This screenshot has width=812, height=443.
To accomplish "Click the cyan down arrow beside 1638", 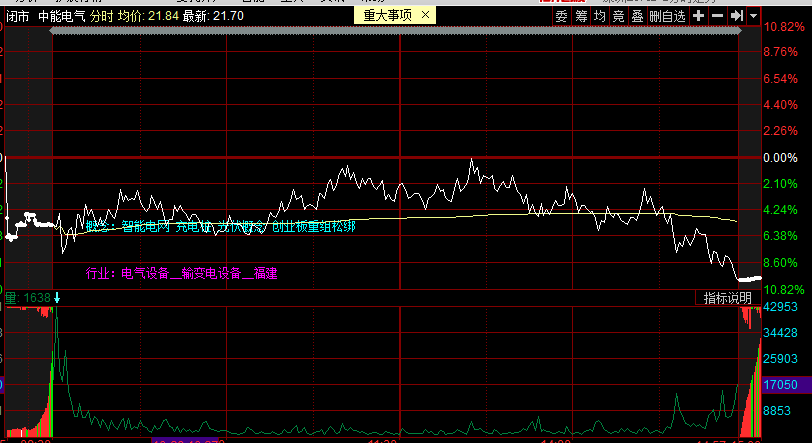I will (x=57, y=298).
